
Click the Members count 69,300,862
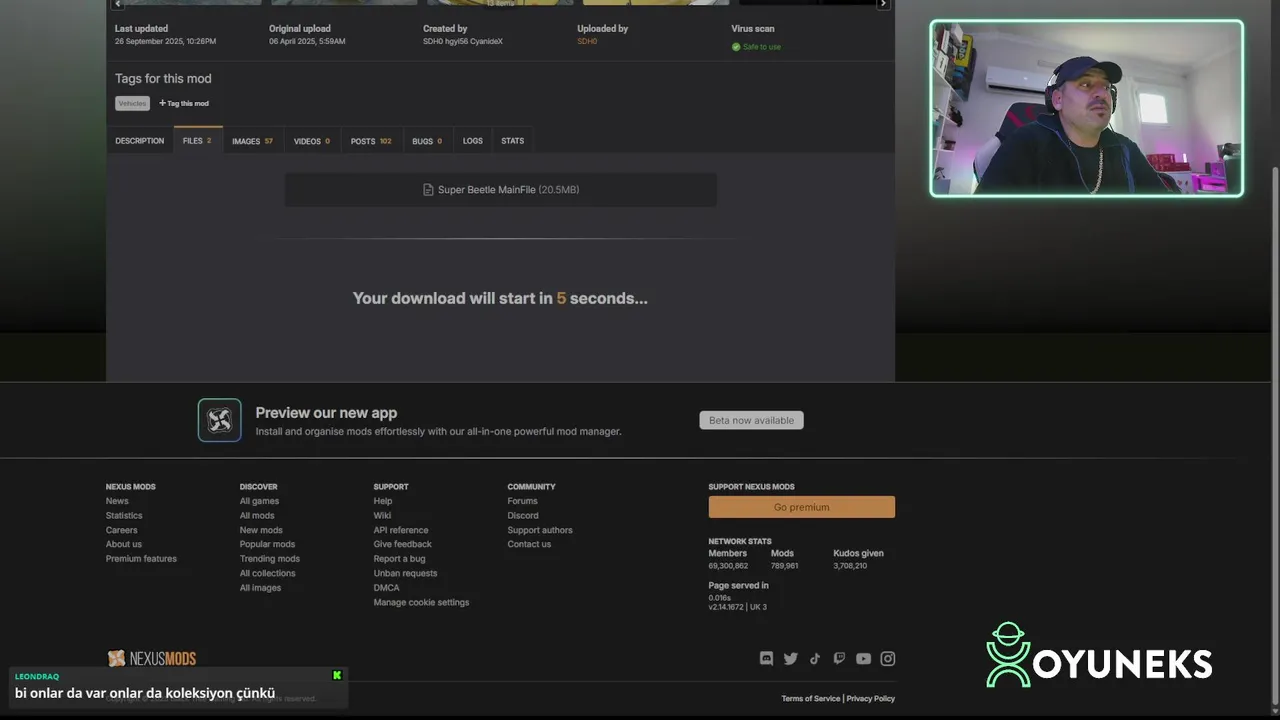(x=728, y=566)
